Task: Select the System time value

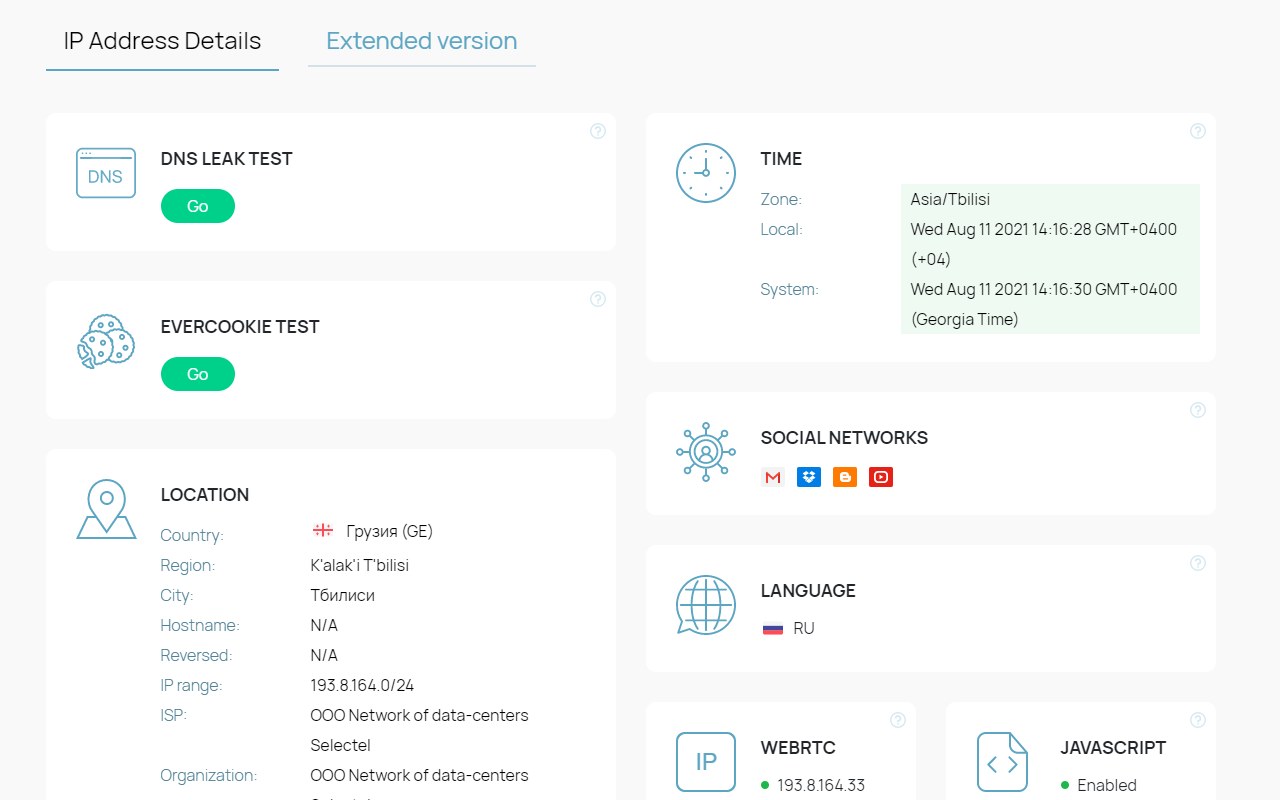Action: click(x=1044, y=304)
